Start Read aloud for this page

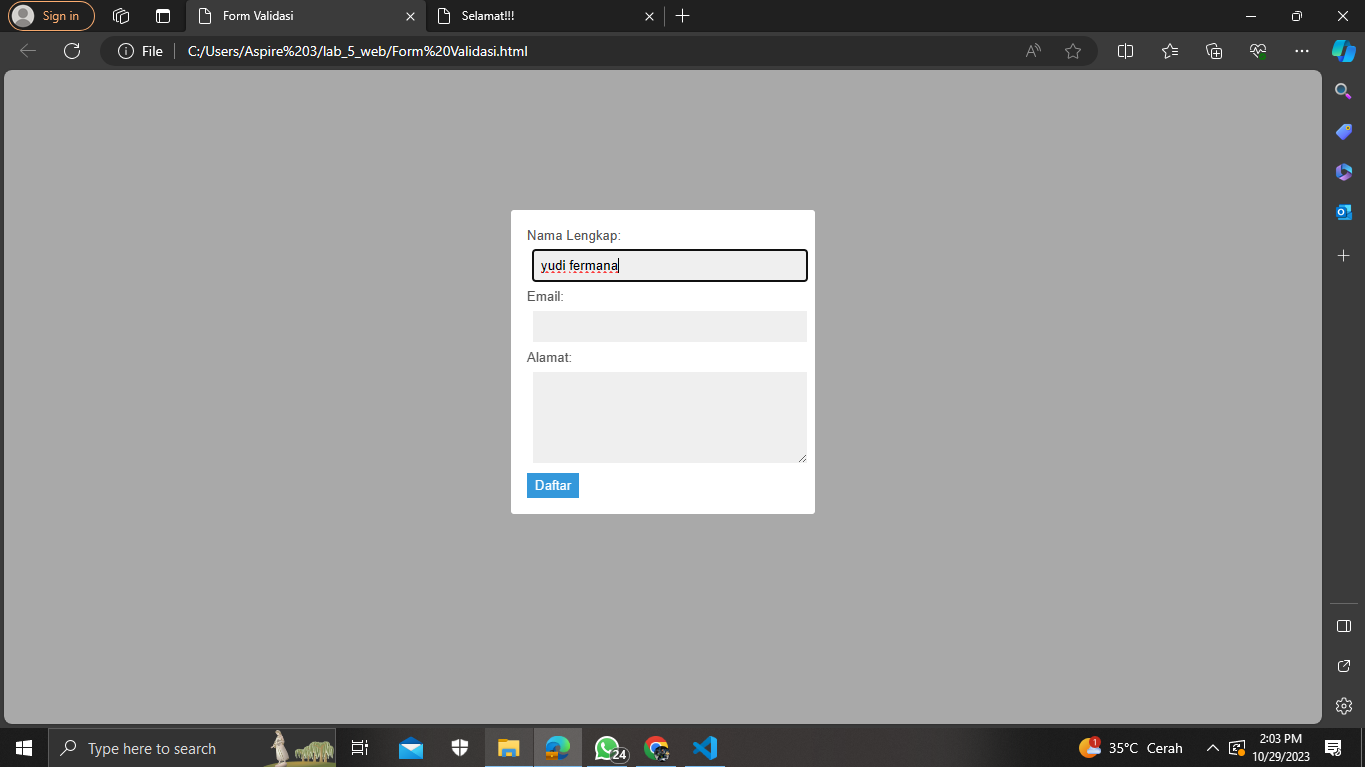click(x=1031, y=51)
